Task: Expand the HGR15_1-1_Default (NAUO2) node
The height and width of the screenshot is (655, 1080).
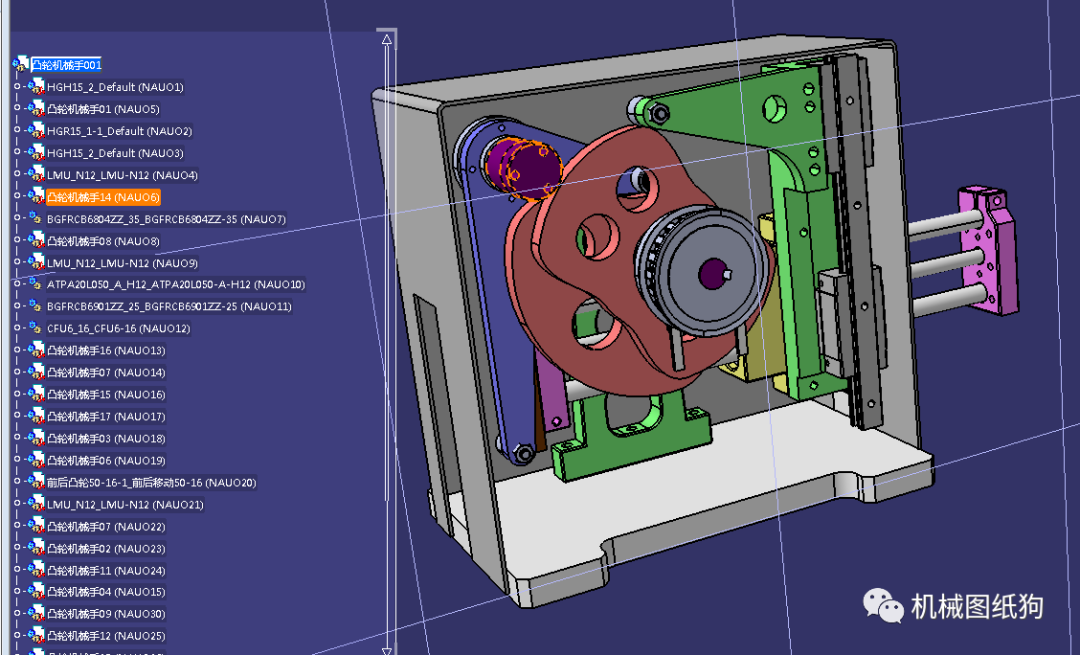Action: point(17,131)
